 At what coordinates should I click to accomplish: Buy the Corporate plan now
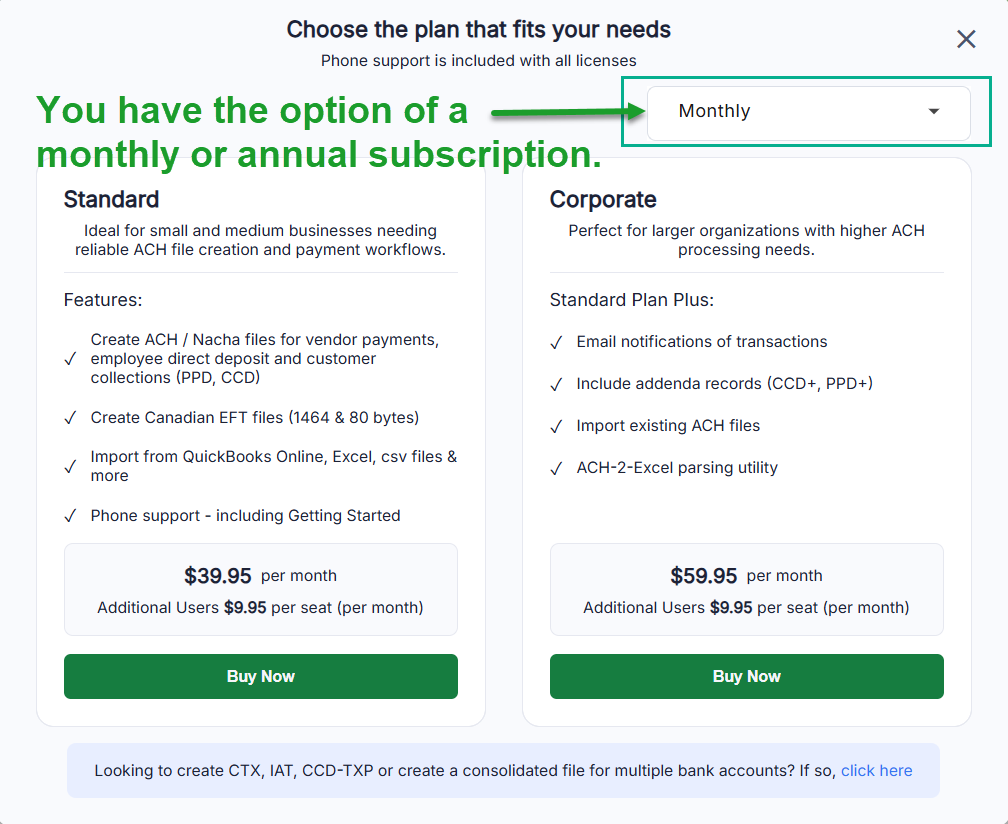[746, 676]
